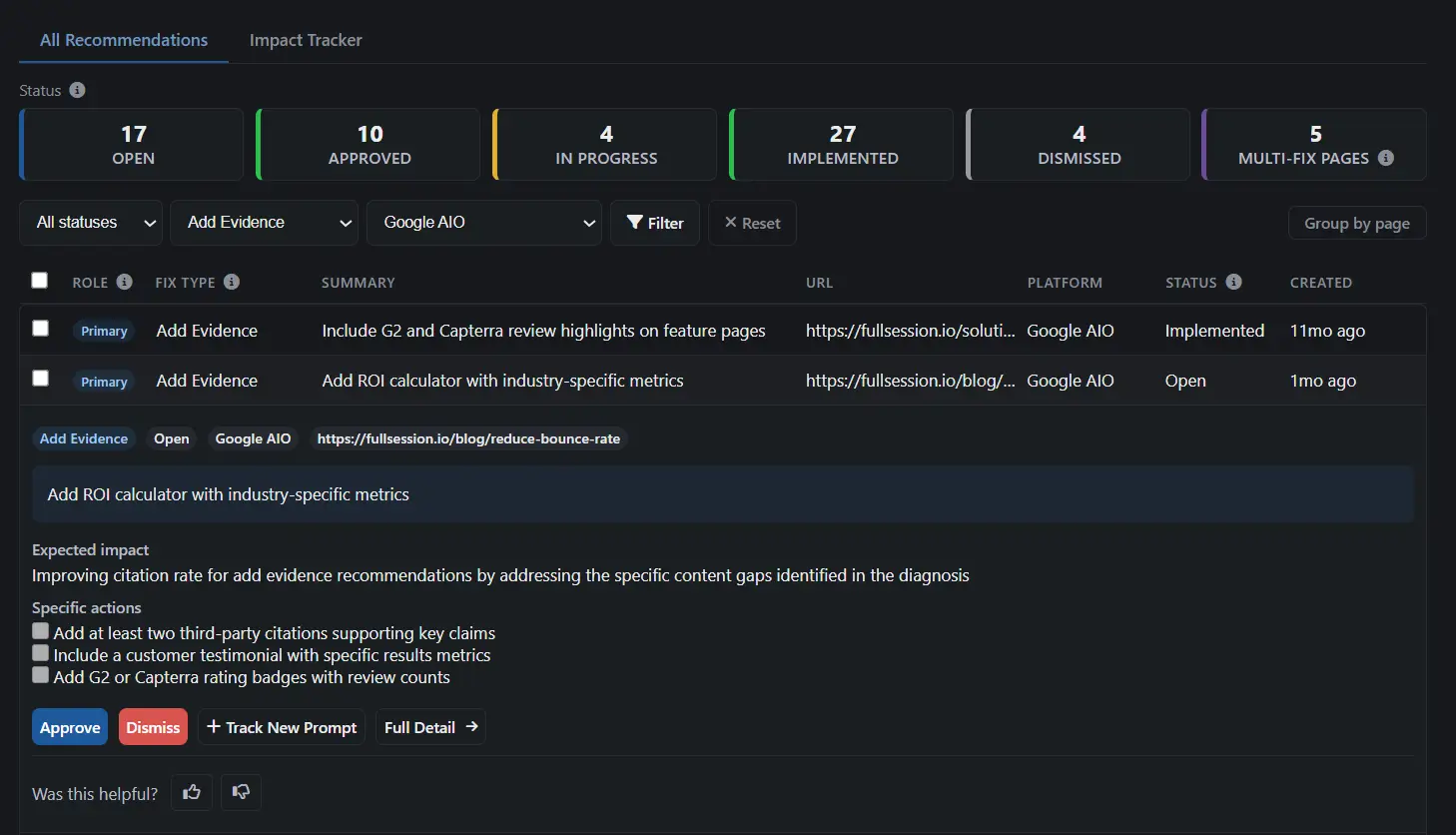Click the Summary column header
The image size is (1456, 835).
click(359, 283)
